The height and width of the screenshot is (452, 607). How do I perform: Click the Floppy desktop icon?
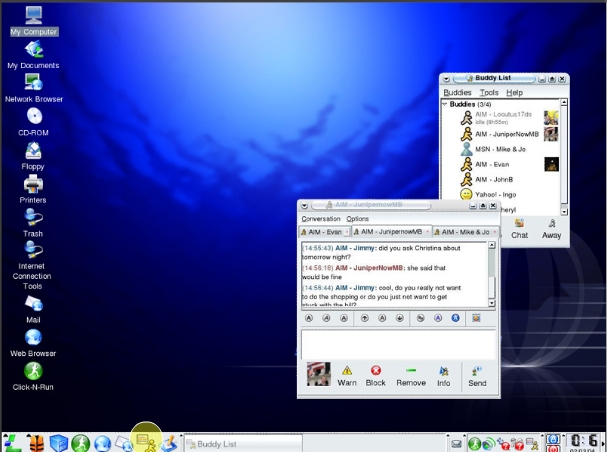(33, 156)
